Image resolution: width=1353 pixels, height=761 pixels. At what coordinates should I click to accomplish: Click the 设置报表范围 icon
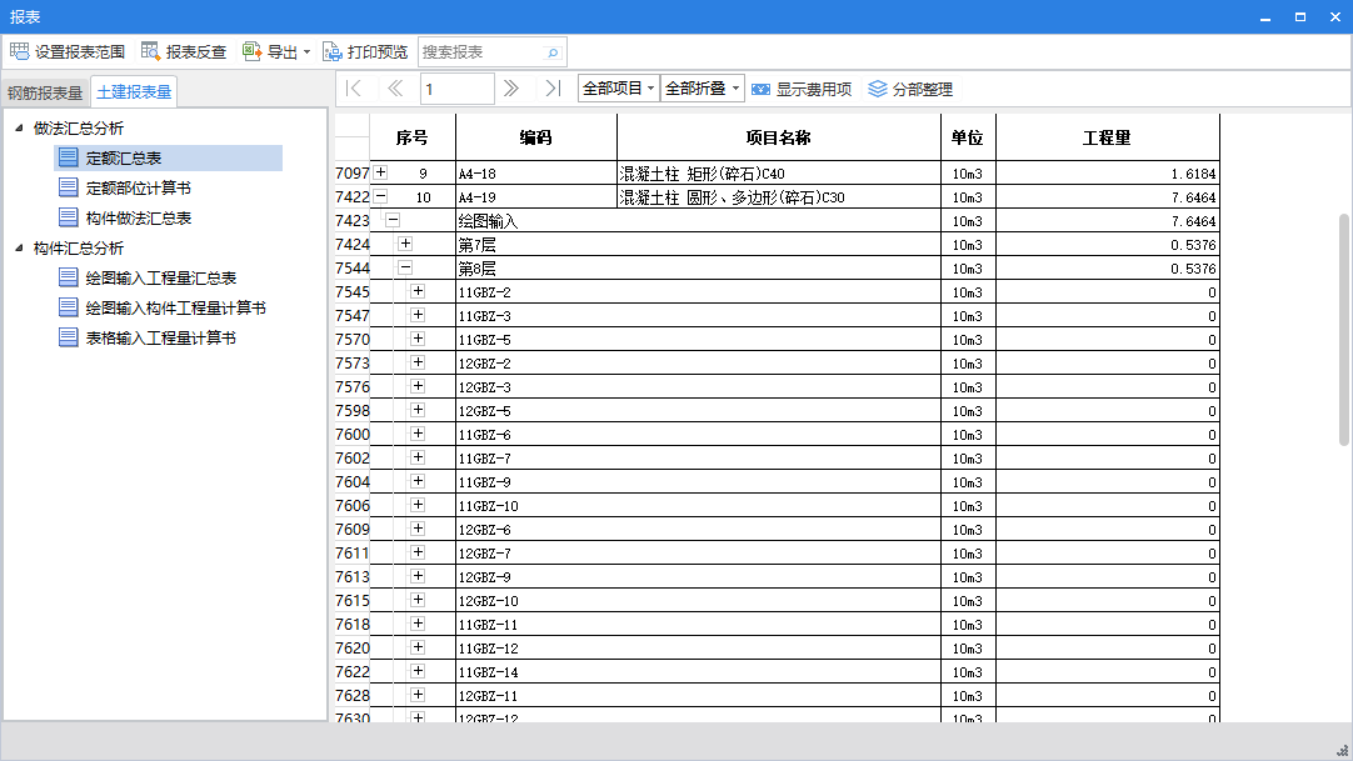(20, 51)
